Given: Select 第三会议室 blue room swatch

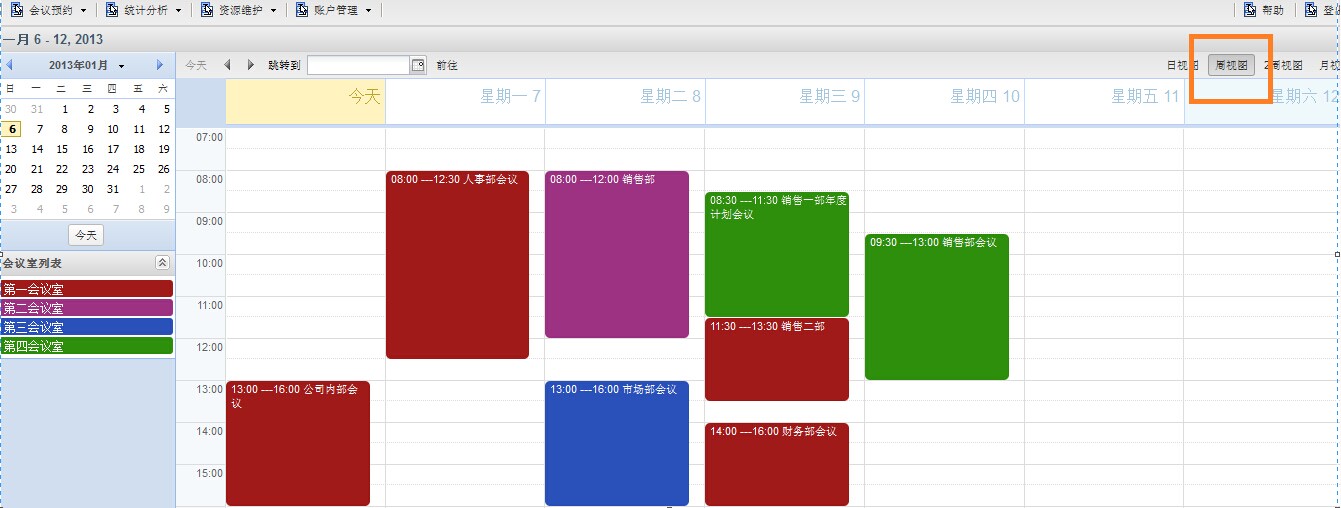Looking at the screenshot, I should 87,327.
